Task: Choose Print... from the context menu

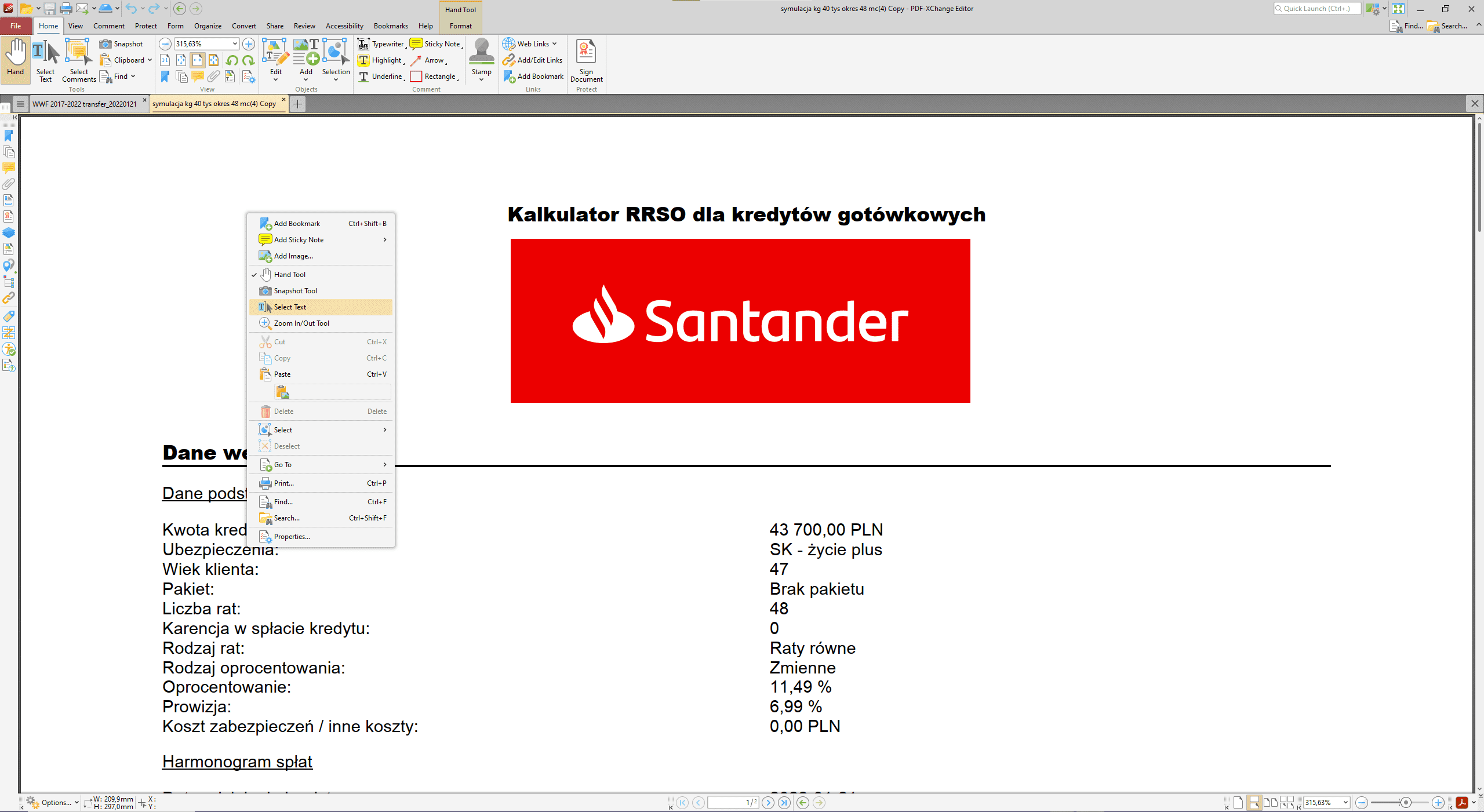Action: coord(283,483)
